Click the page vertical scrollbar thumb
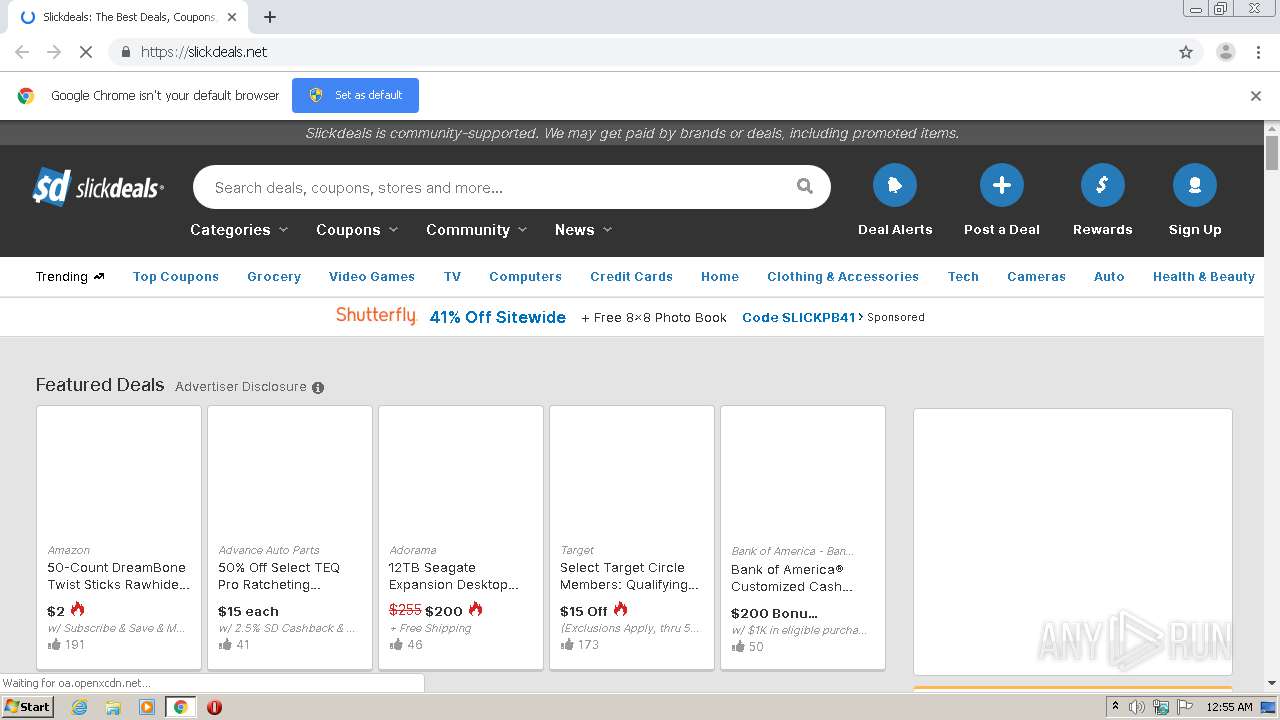 1272,153
